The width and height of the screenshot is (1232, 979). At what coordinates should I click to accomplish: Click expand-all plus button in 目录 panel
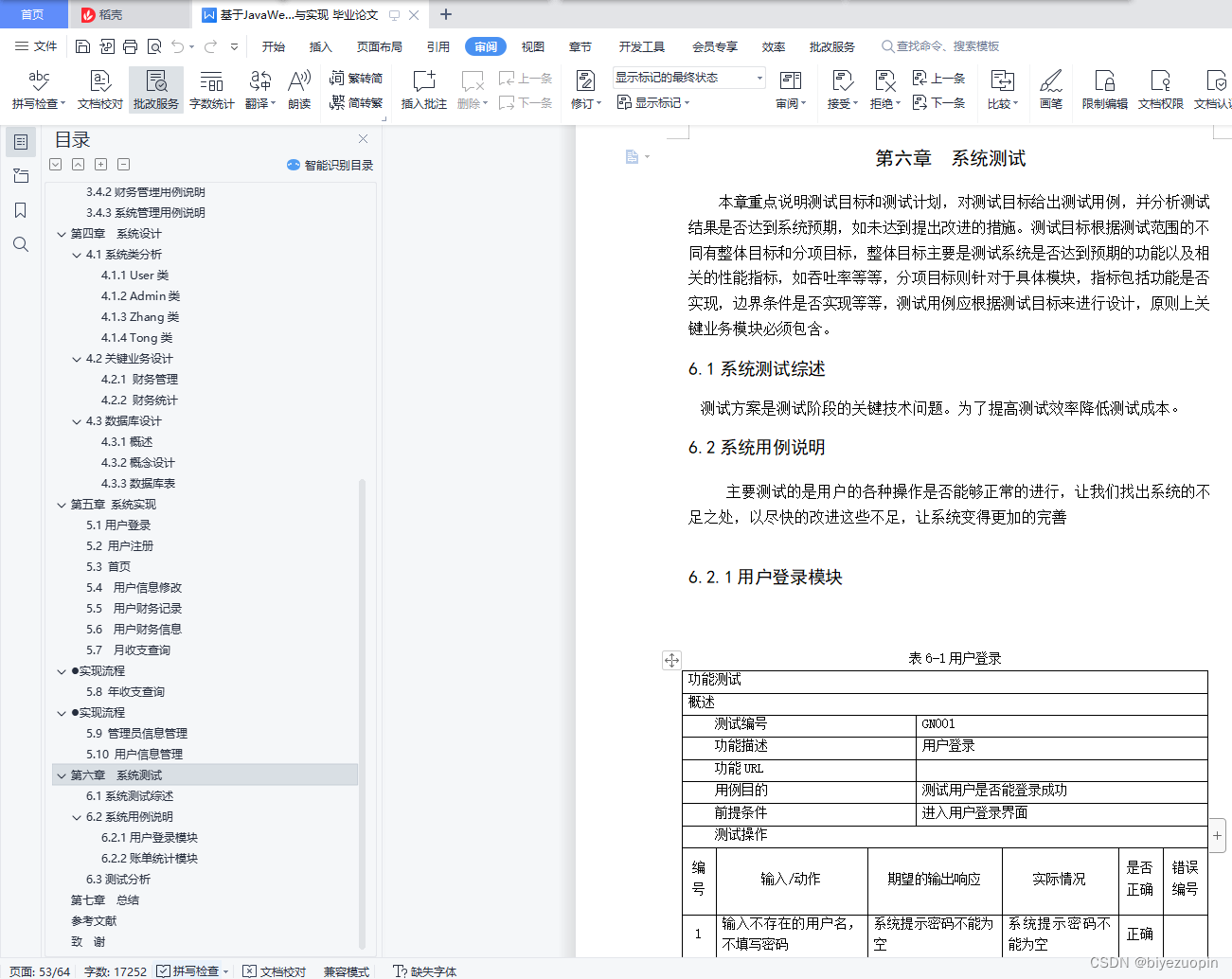point(100,165)
